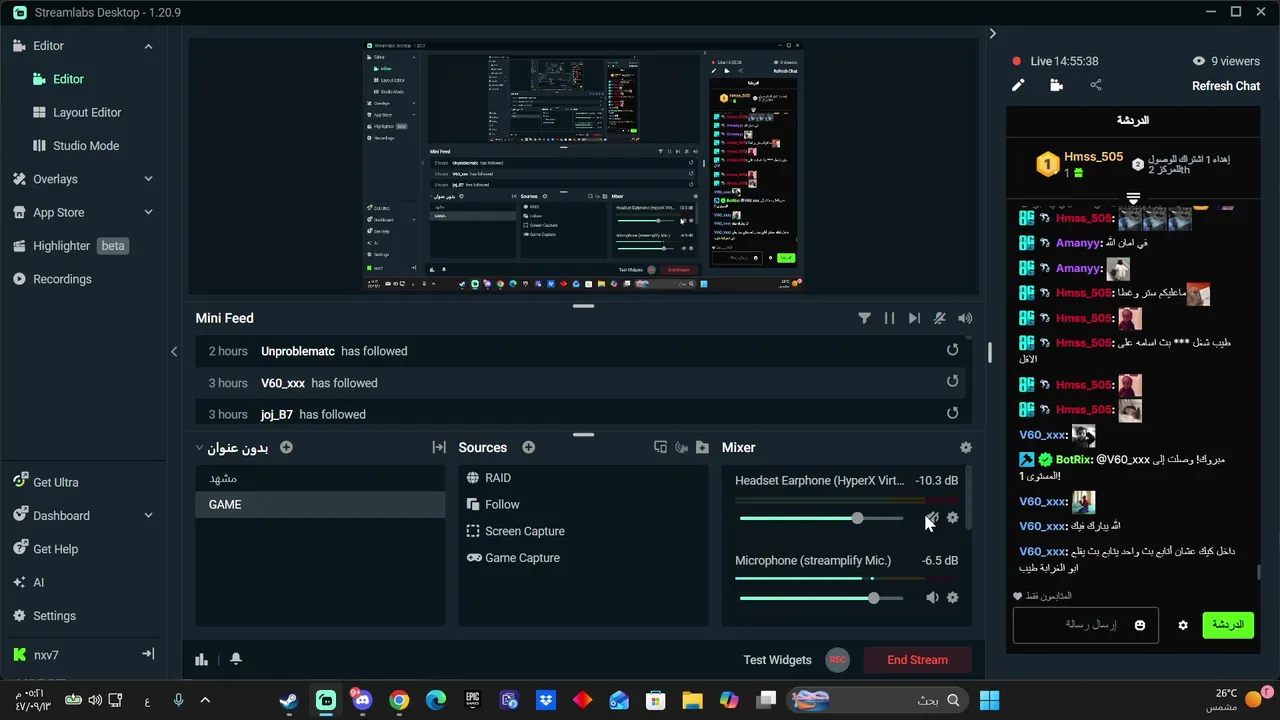Toggle alert sound speaker in Mini Feed

(x=965, y=318)
